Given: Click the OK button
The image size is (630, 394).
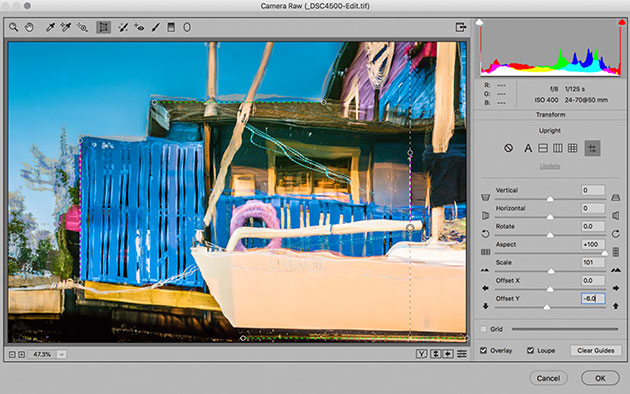Looking at the screenshot, I should [x=600, y=378].
